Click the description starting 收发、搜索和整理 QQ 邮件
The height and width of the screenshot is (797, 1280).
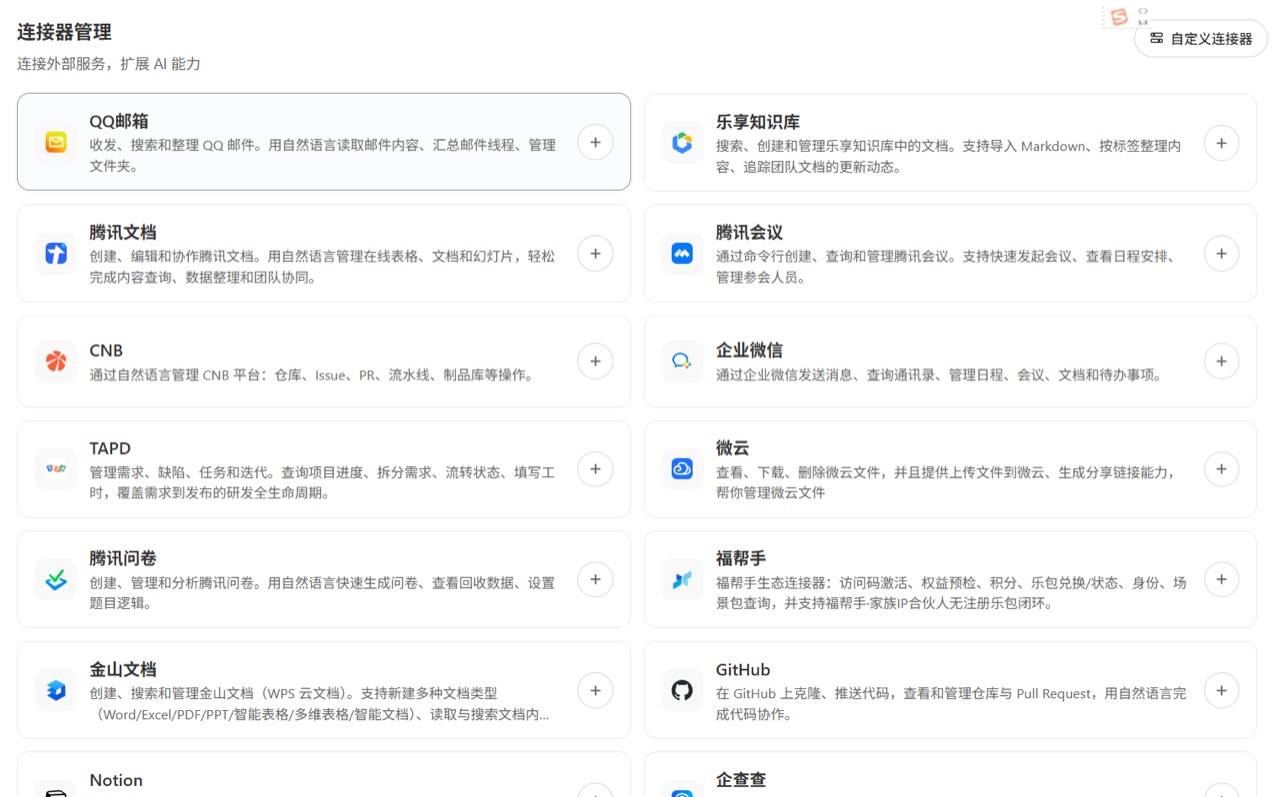(x=322, y=155)
